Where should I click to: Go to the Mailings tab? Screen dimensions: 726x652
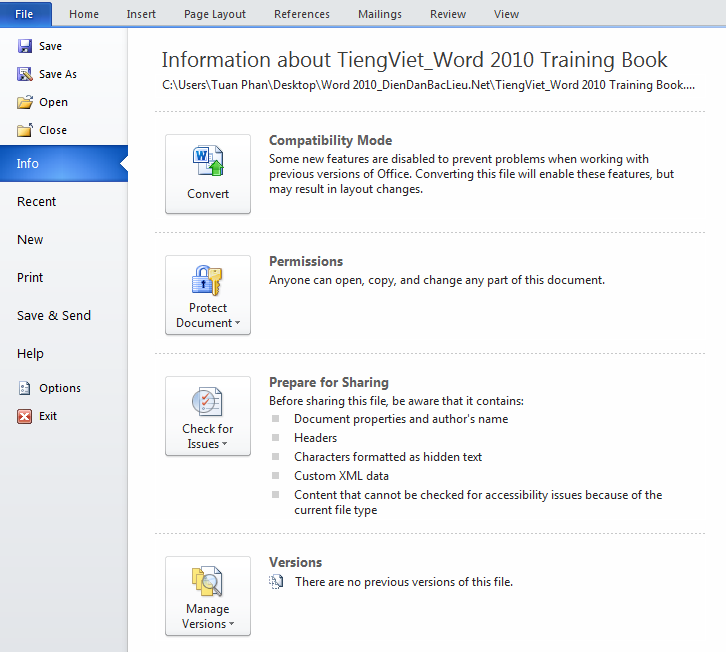click(380, 14)
